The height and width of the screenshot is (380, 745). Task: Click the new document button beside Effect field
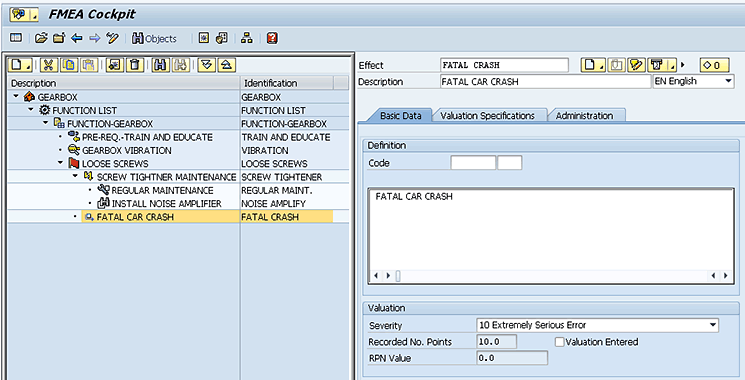pyautogui.click(x=593, y=65)
